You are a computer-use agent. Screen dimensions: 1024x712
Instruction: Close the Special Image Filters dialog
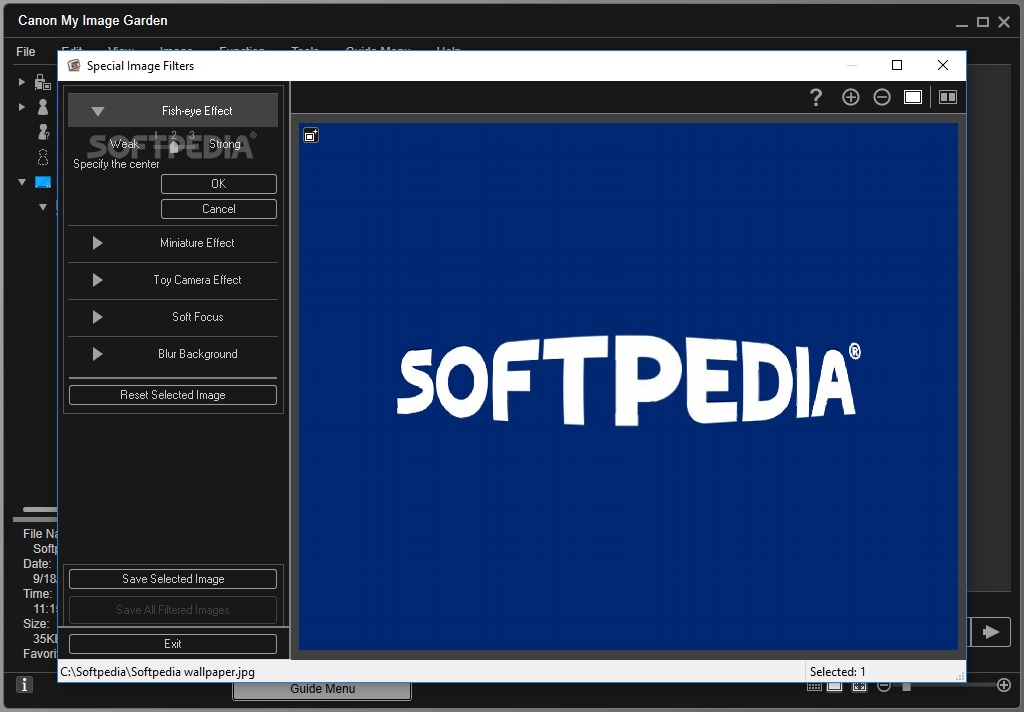pyautogui.click(x=942, y=65)
